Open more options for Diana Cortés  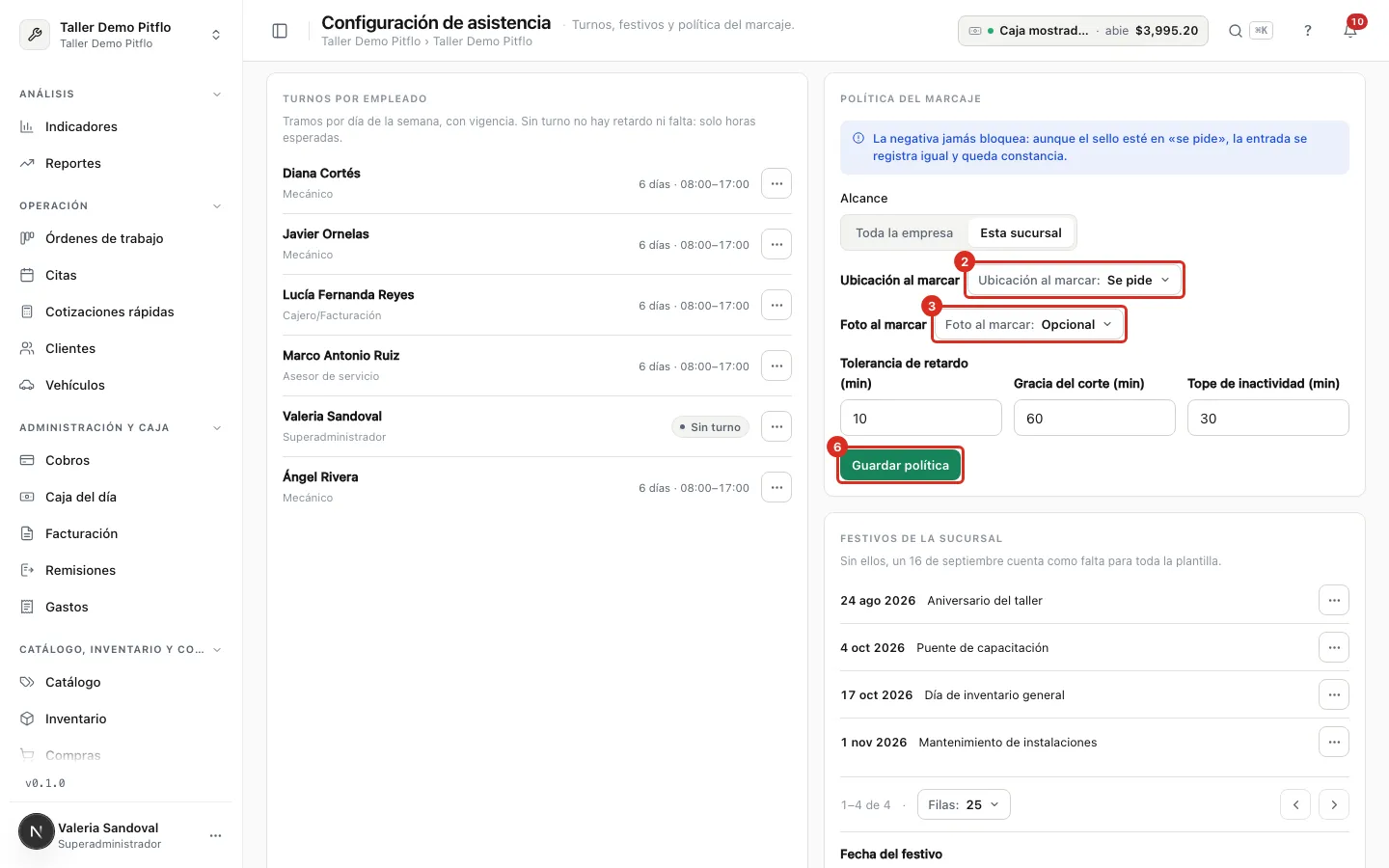776,183
